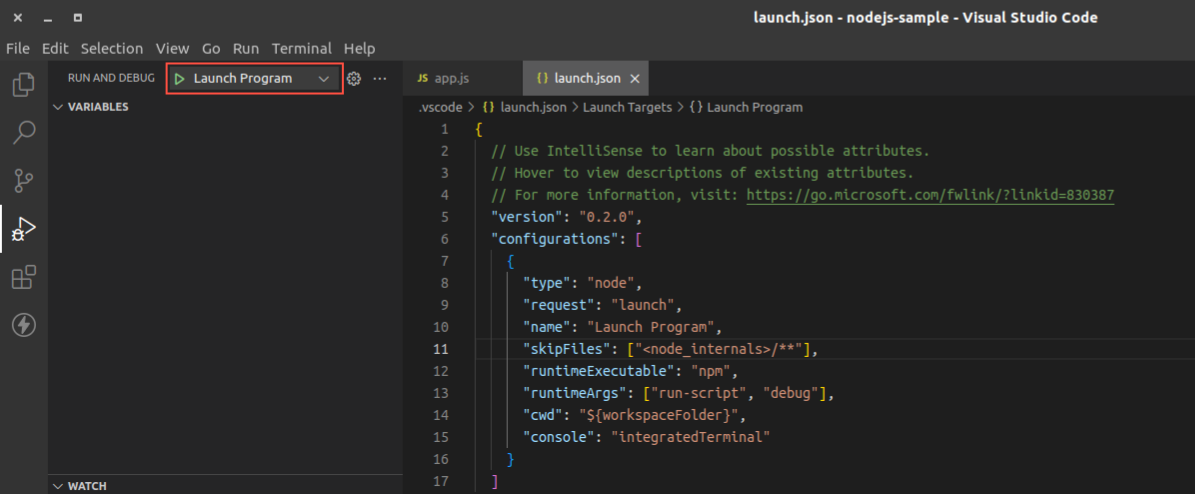Close the VS Code window
Screen dimensions: 1195x494
click(18, 18)
